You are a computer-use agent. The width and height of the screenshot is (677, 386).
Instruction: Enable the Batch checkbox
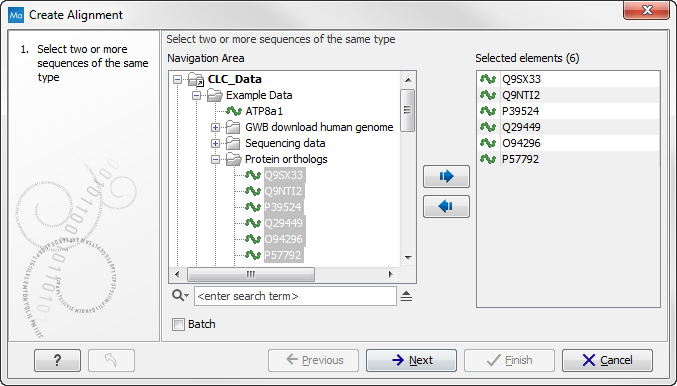178,324
